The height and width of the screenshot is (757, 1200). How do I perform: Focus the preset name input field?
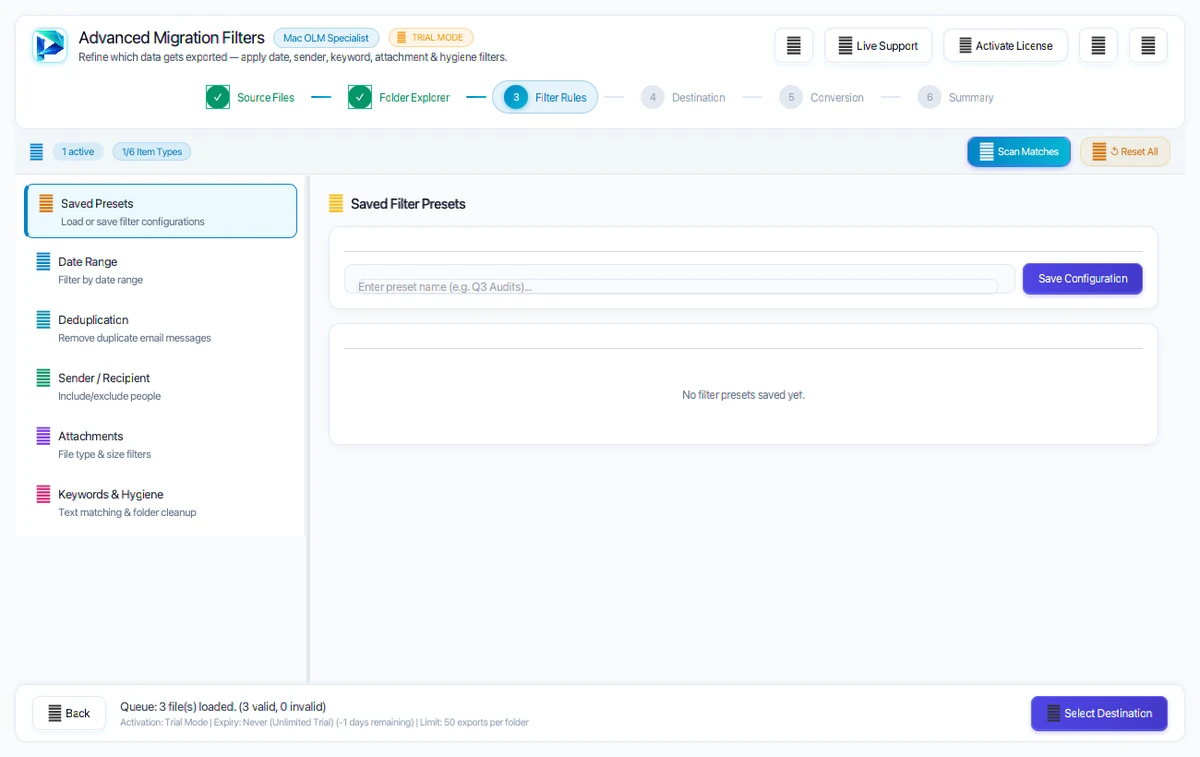pyautogui.click(x=679, y=279)
